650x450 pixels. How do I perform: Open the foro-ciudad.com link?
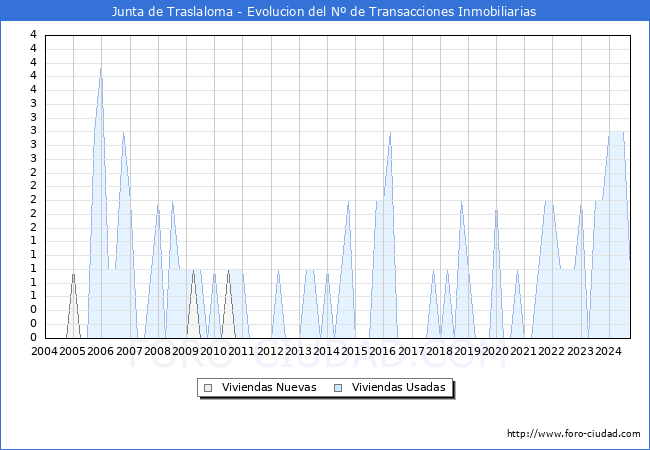573,434
